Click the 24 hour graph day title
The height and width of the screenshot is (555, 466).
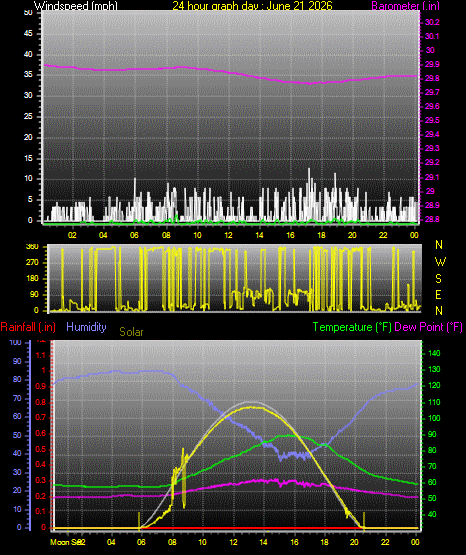pyautogui.click(x=252, y=6)
